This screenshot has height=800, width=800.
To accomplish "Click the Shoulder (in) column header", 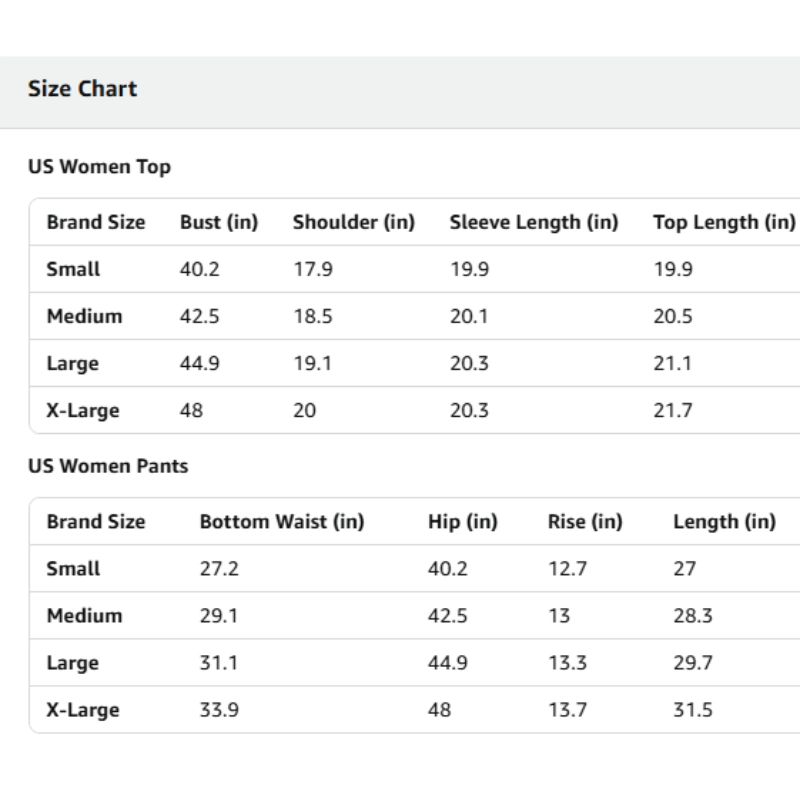I will (x=353, y=222).
